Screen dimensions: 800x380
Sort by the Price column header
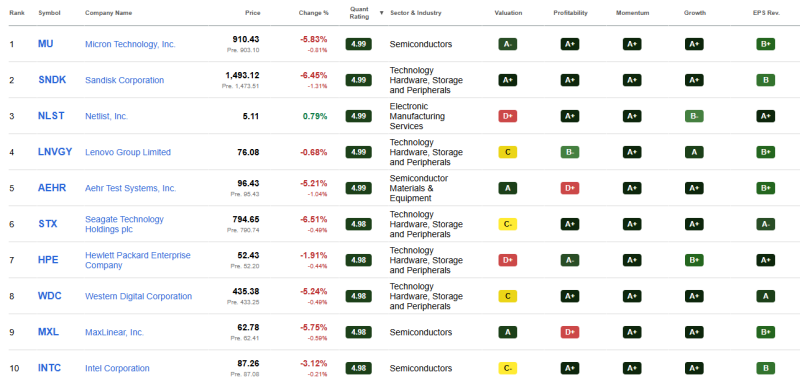pos(253,13)
